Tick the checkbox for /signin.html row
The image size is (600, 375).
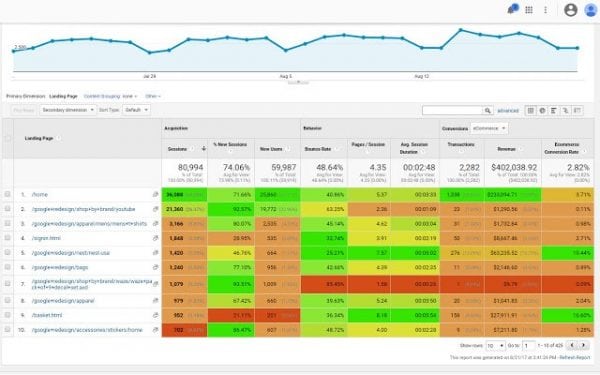click(7, 238)
